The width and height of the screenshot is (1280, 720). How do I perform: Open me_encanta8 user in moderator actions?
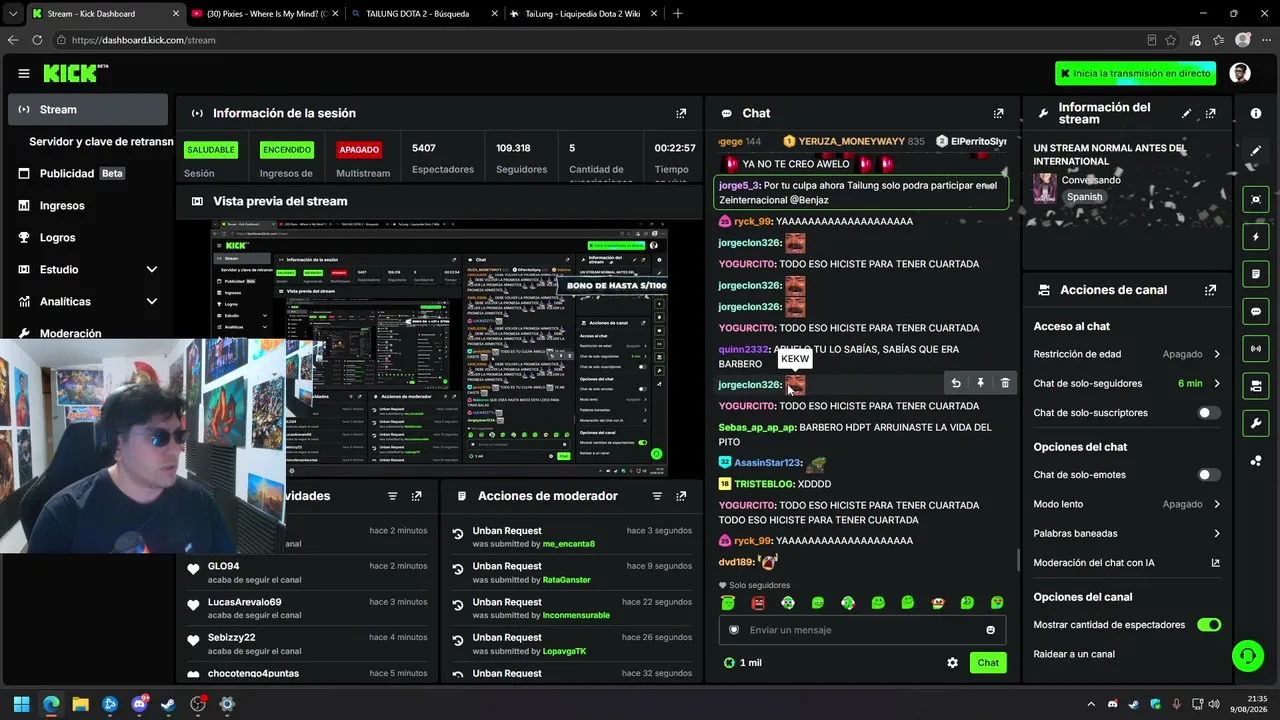click(568, 544)
